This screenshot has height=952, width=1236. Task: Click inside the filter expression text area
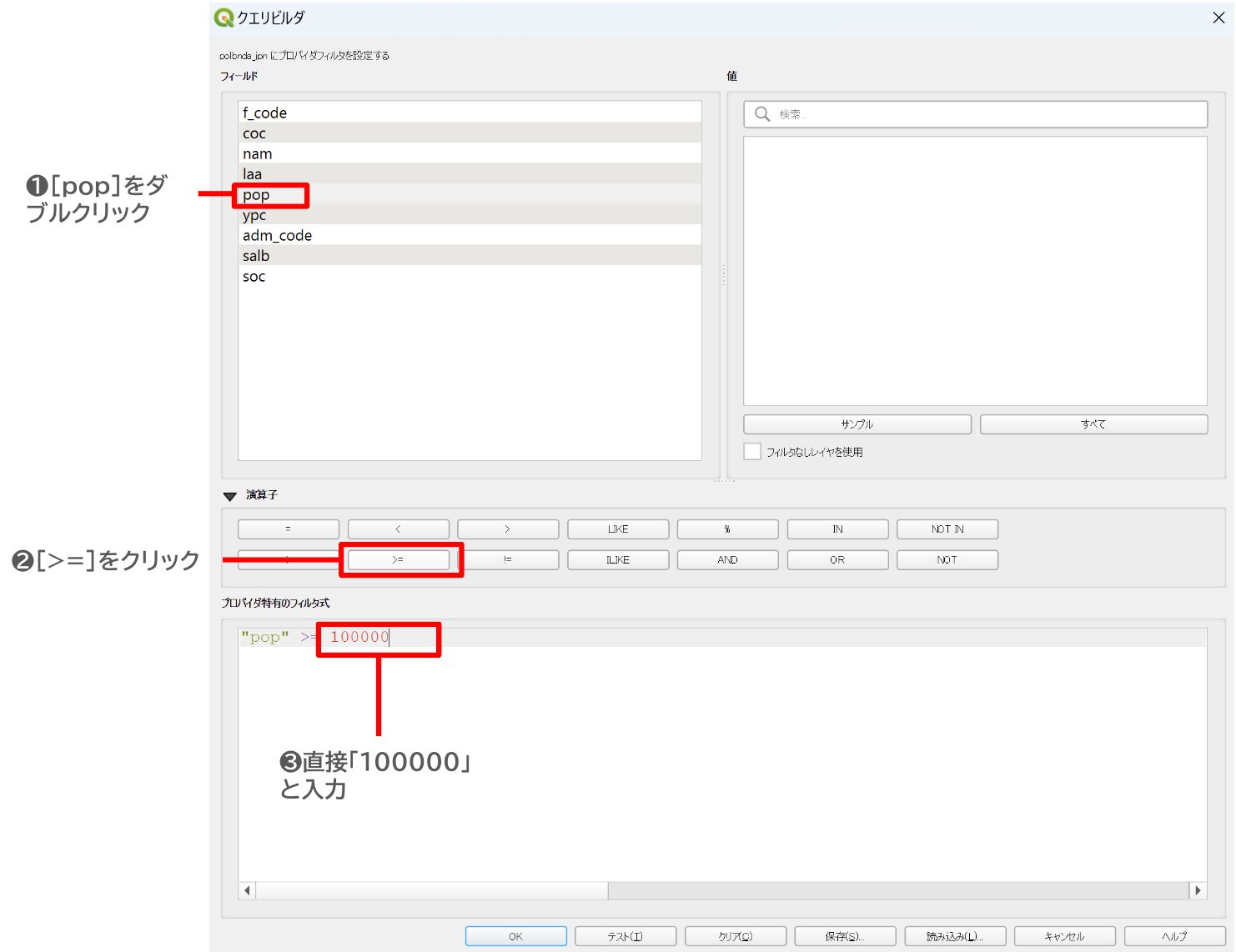[722, 754]
